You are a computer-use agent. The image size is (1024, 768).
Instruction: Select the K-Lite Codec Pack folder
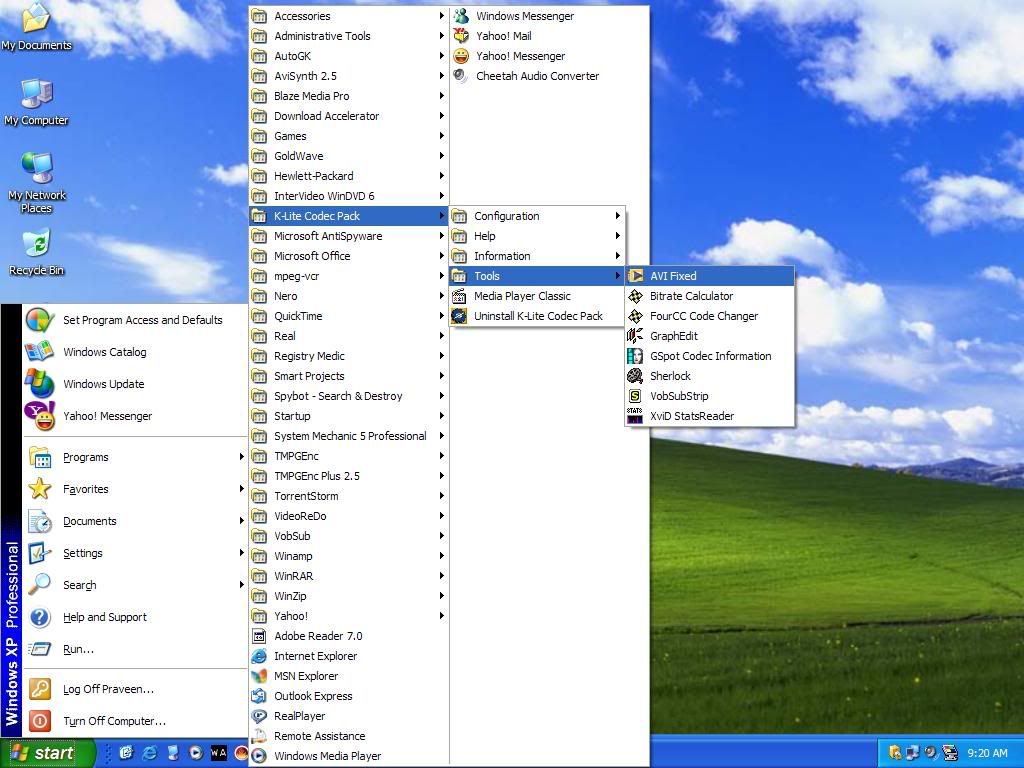click(349, 216)
